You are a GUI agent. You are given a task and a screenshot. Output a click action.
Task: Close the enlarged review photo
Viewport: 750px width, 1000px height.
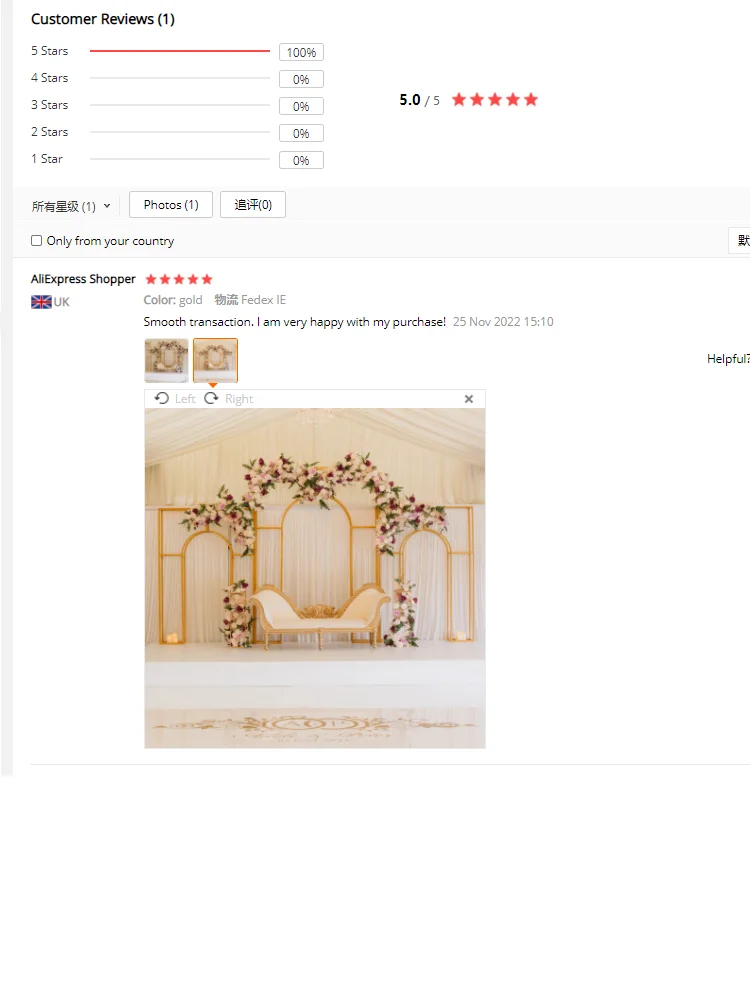(469, 399)
